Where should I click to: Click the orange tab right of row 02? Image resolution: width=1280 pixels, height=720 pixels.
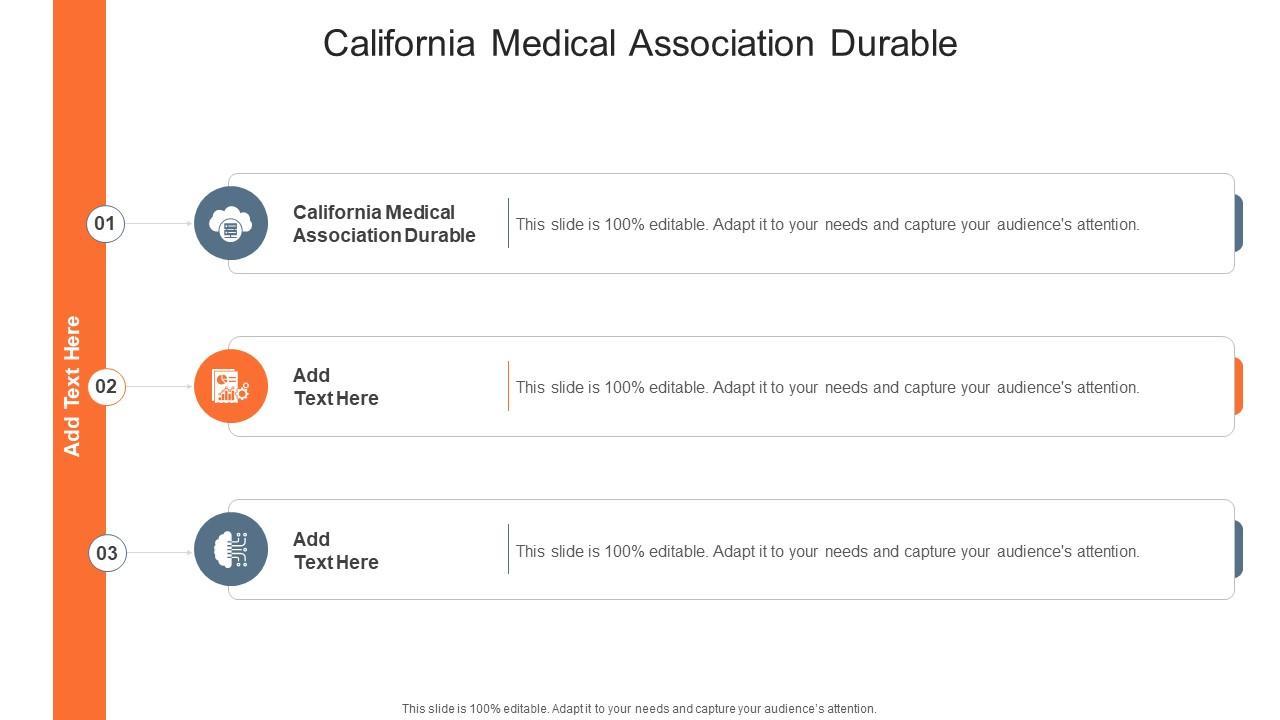tap(1239, 386)
